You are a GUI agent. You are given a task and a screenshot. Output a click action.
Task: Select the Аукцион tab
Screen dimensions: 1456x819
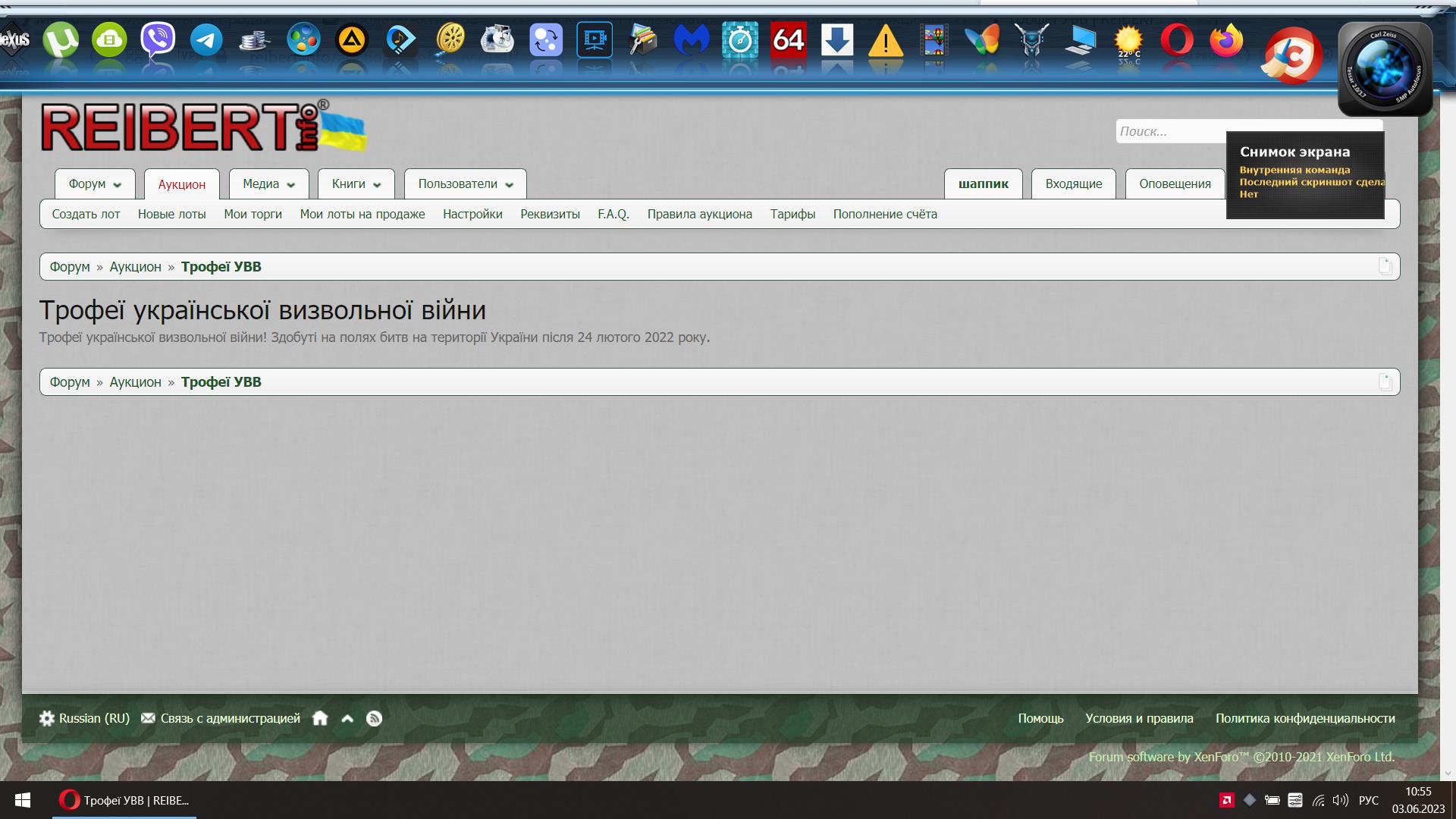coord(181,184)
